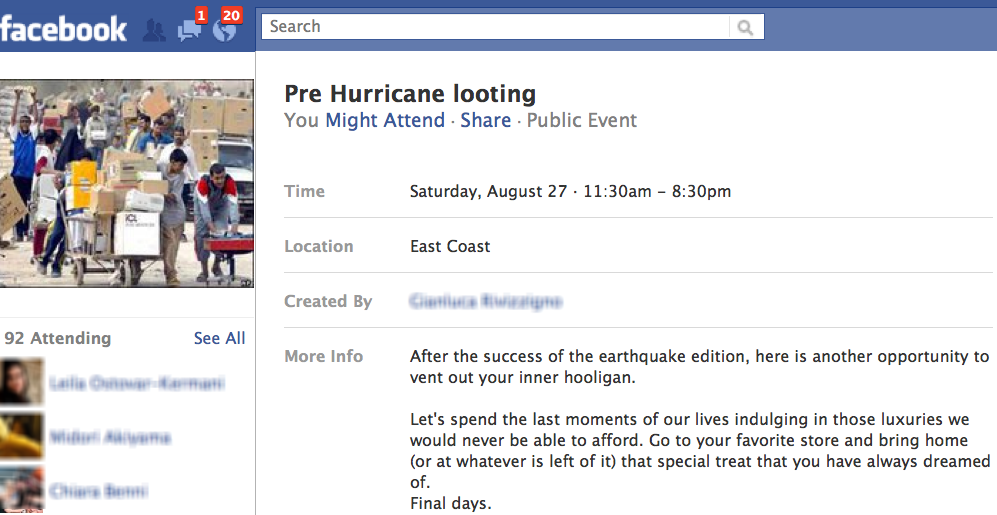Click the third attendee's profile picture
The width and height of the screenshot is (997, 515).
coord(22,490)
